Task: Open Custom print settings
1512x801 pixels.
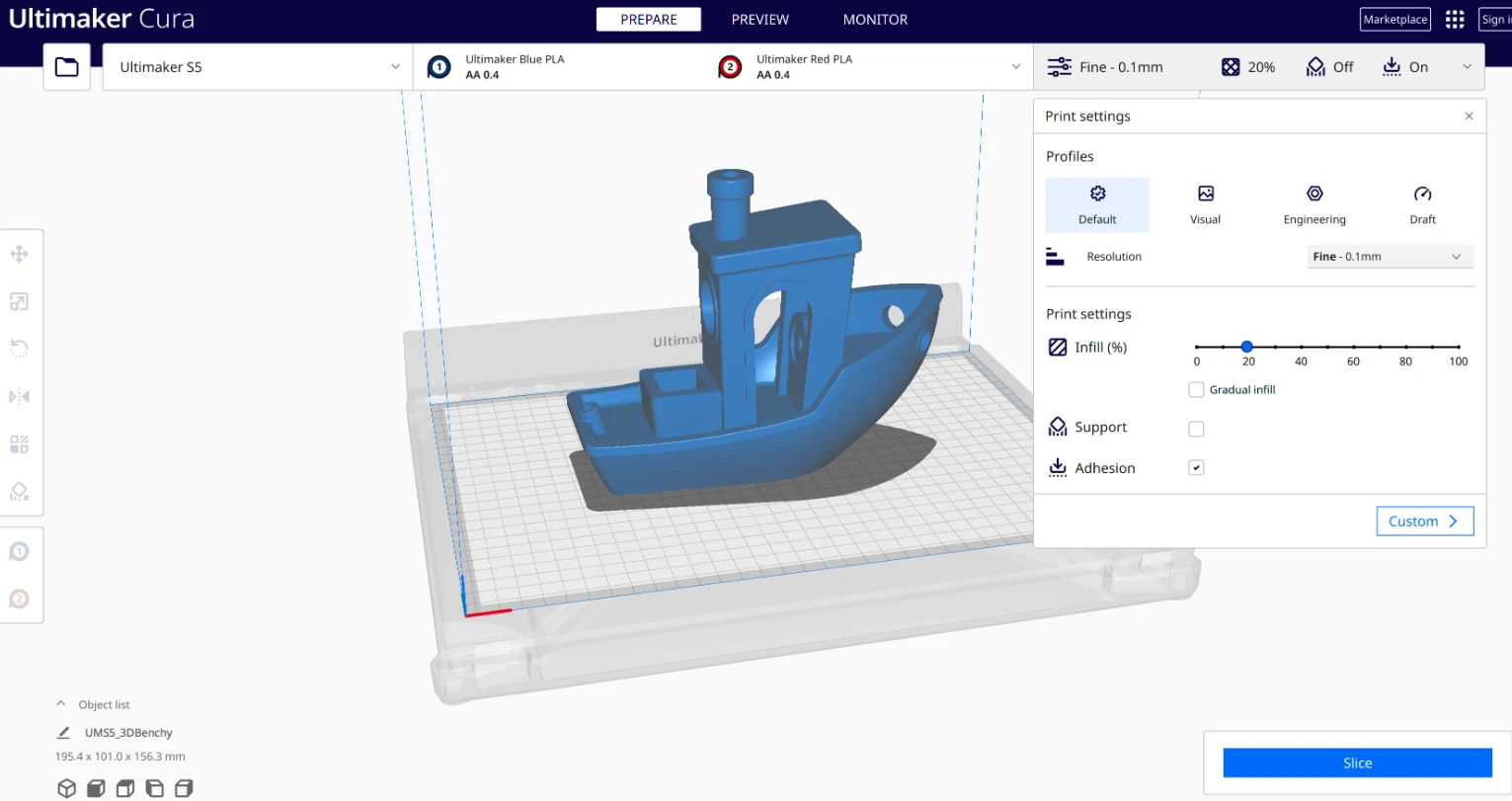Action: point(1424,521)
